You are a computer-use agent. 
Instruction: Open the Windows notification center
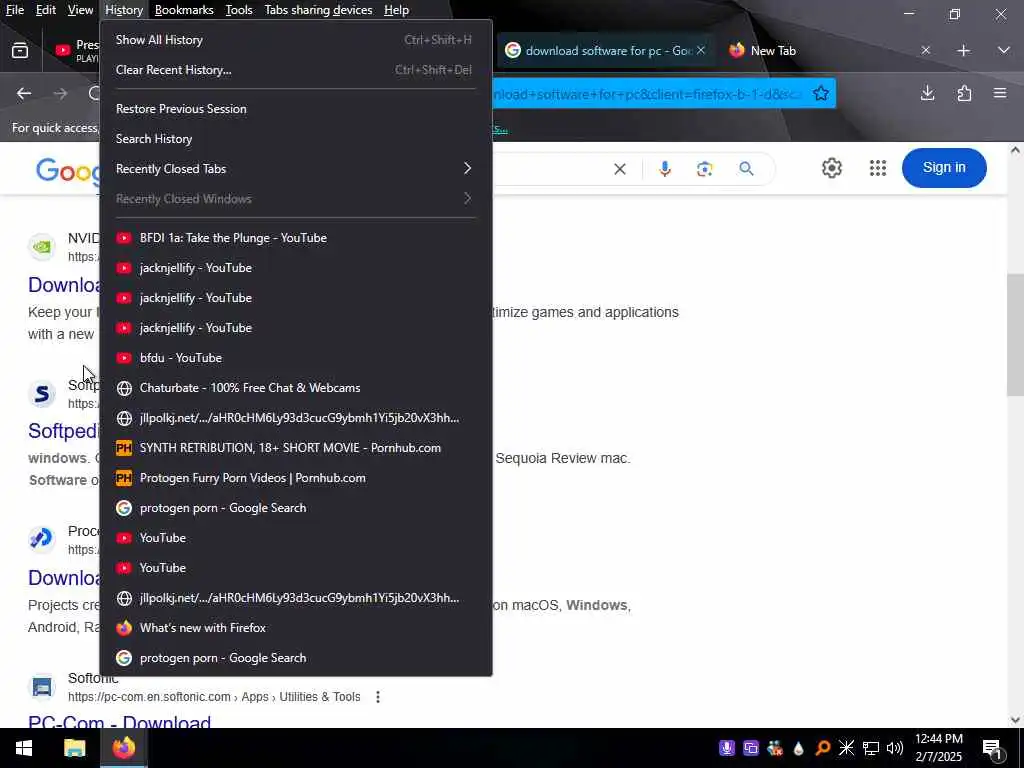(x=992, y=748)
